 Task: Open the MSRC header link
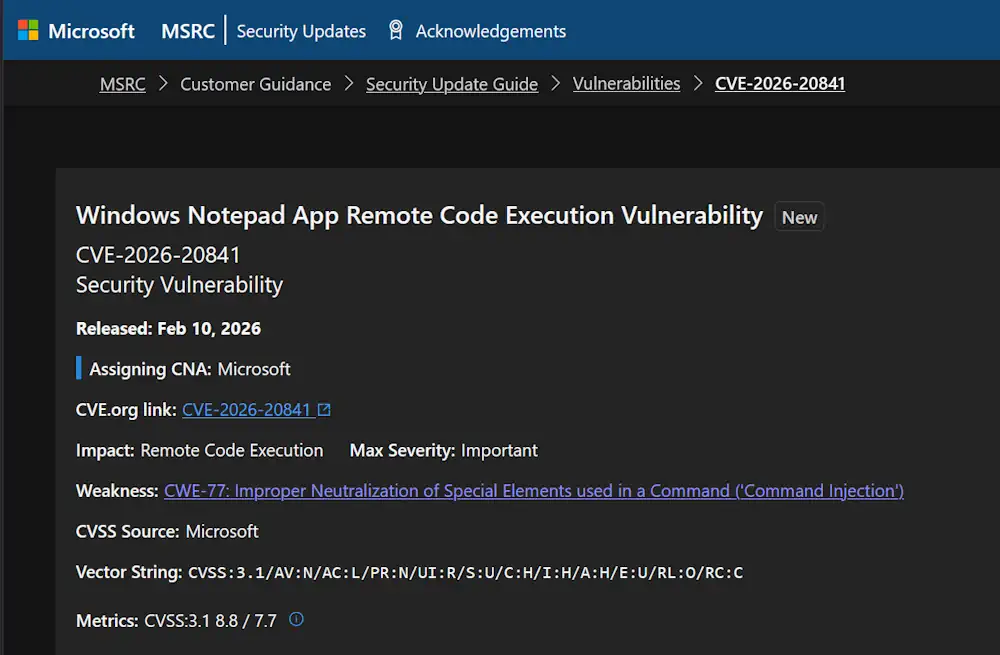(x=188, y=31)
